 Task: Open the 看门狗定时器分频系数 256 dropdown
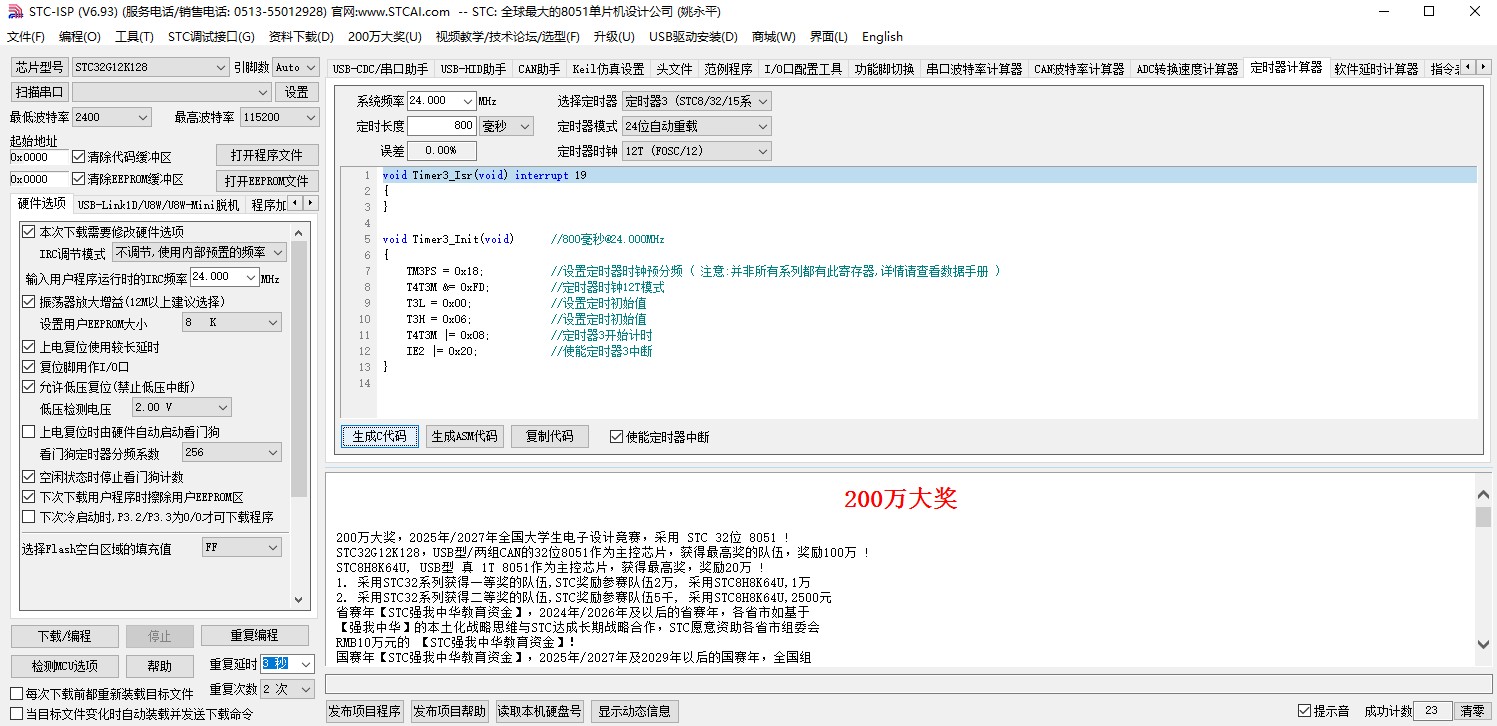point(231,453)
